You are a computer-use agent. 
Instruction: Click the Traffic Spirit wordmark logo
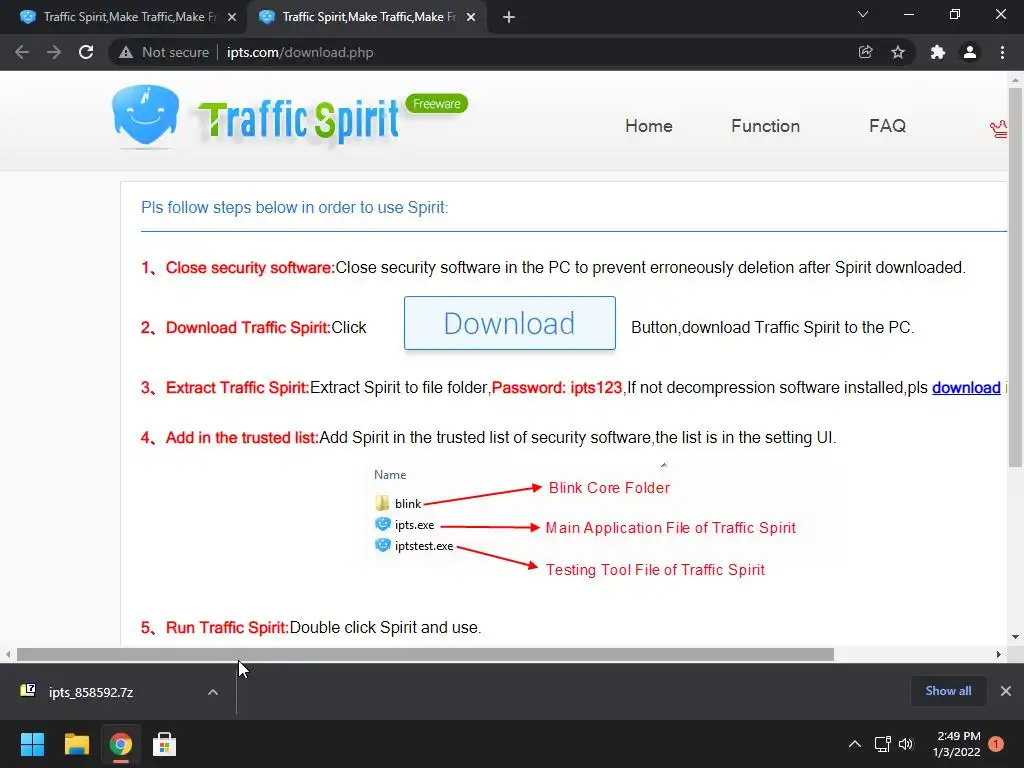point(298,121)
